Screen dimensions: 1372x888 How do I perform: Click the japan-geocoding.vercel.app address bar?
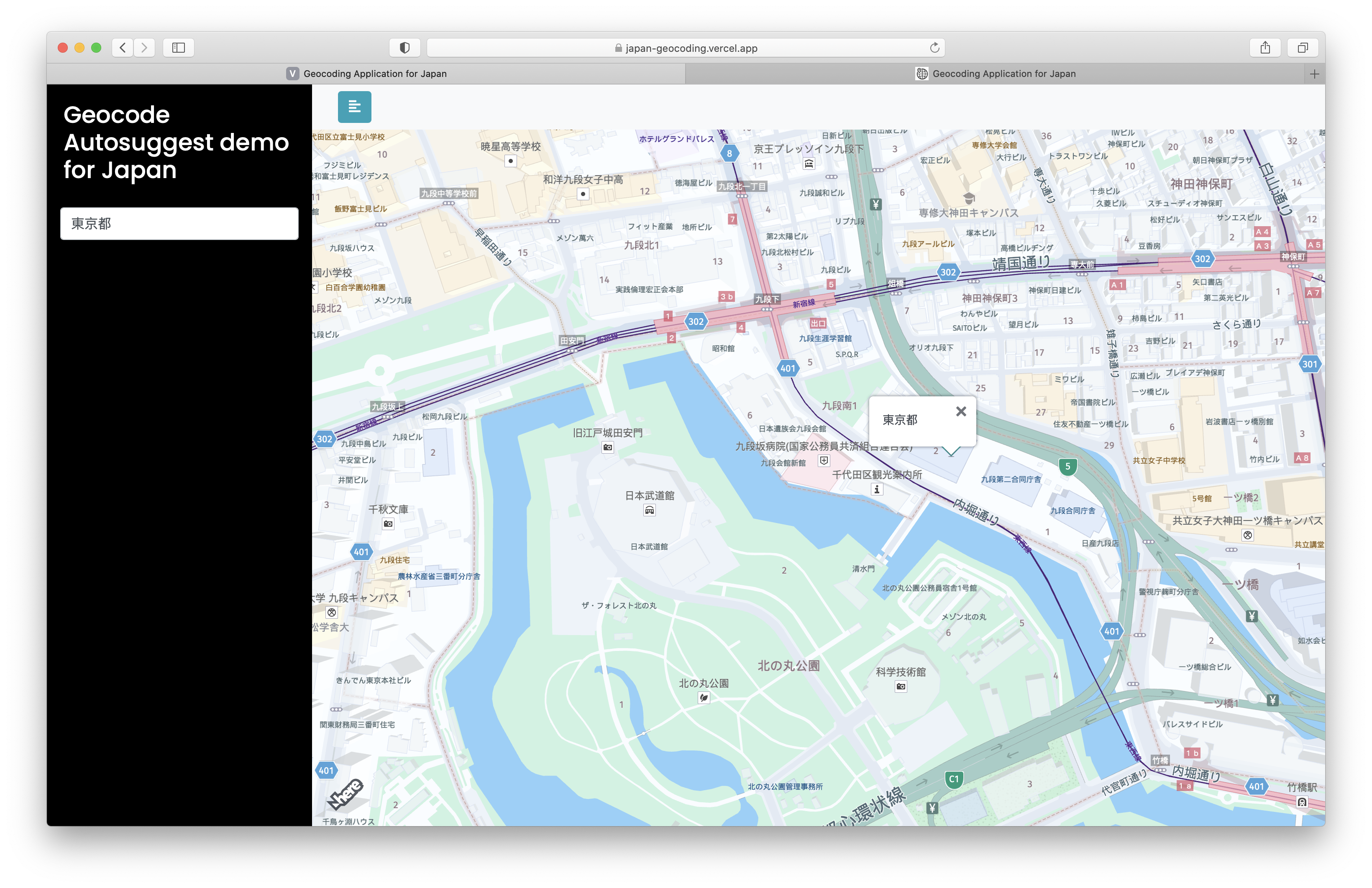[x=686, y=48]
